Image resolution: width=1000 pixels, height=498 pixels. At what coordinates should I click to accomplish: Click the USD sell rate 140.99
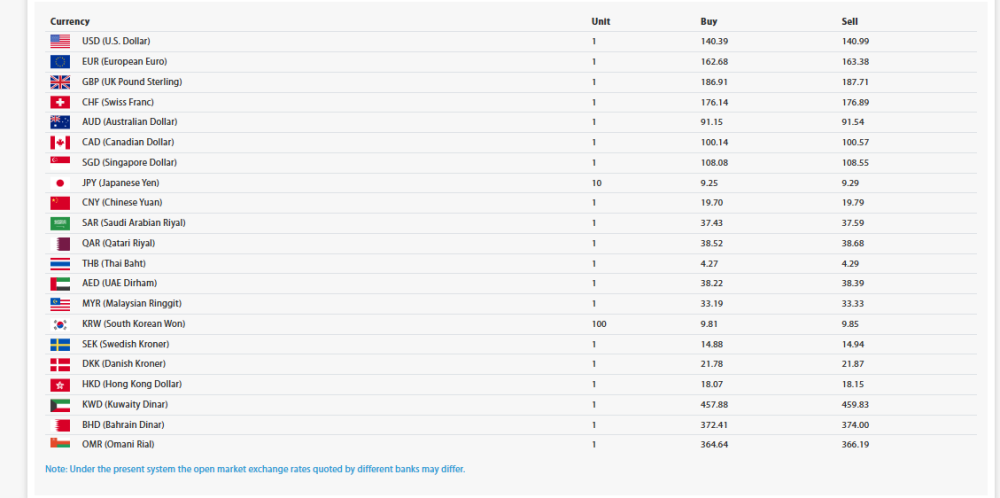855,41
